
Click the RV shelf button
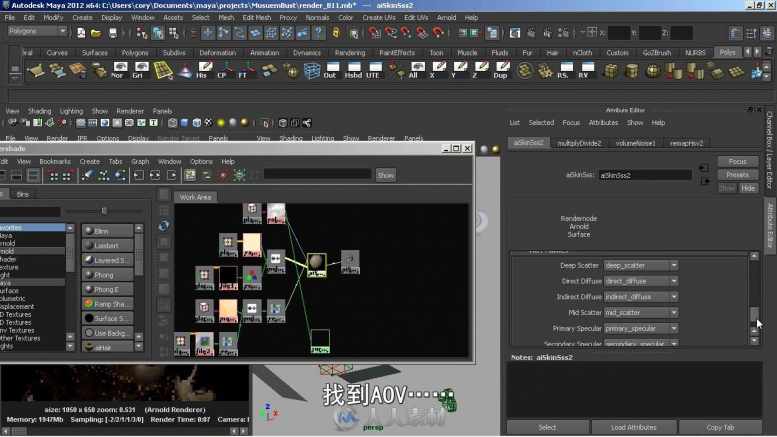point(586,70)
